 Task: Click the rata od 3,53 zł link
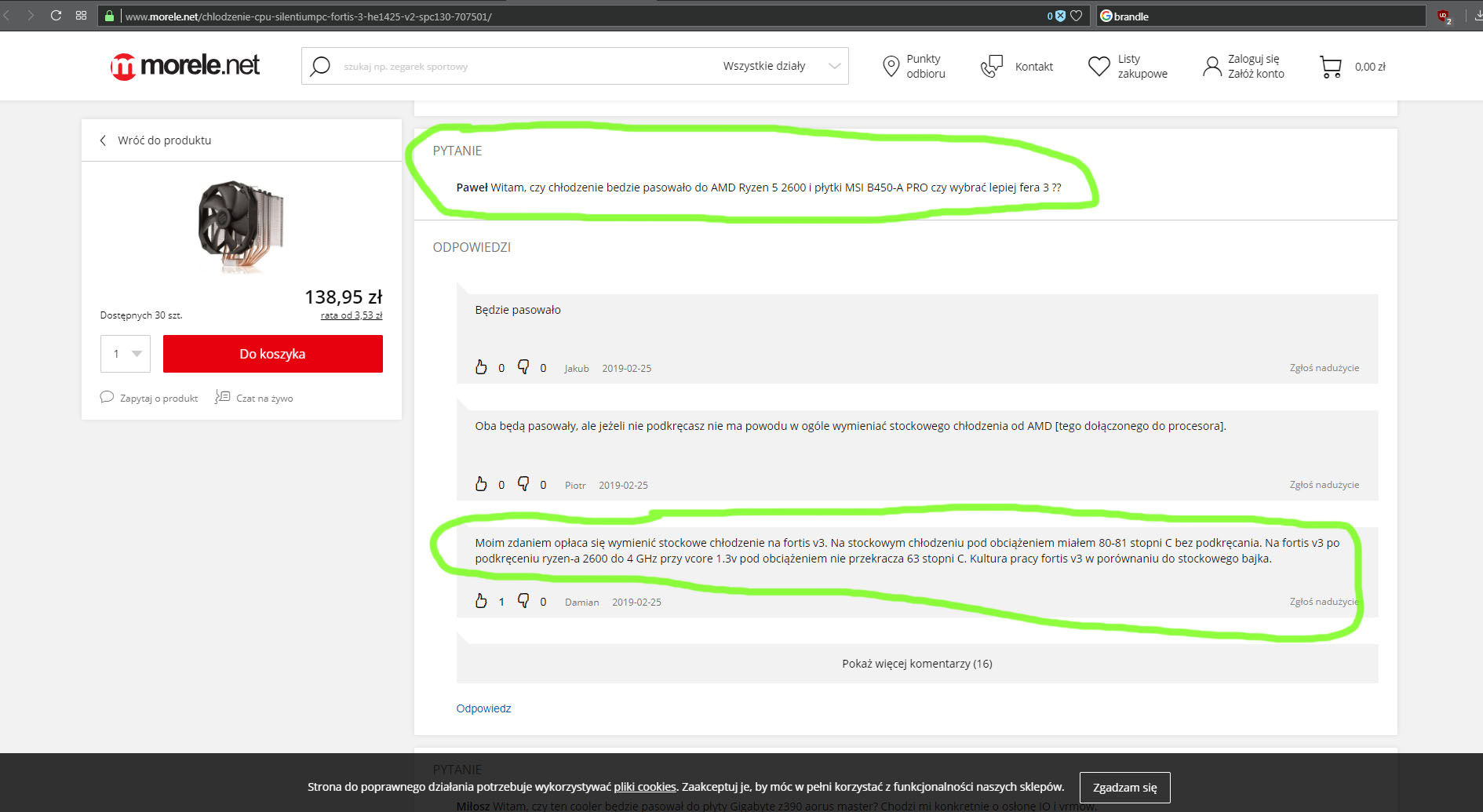click(x=352, y=315)
